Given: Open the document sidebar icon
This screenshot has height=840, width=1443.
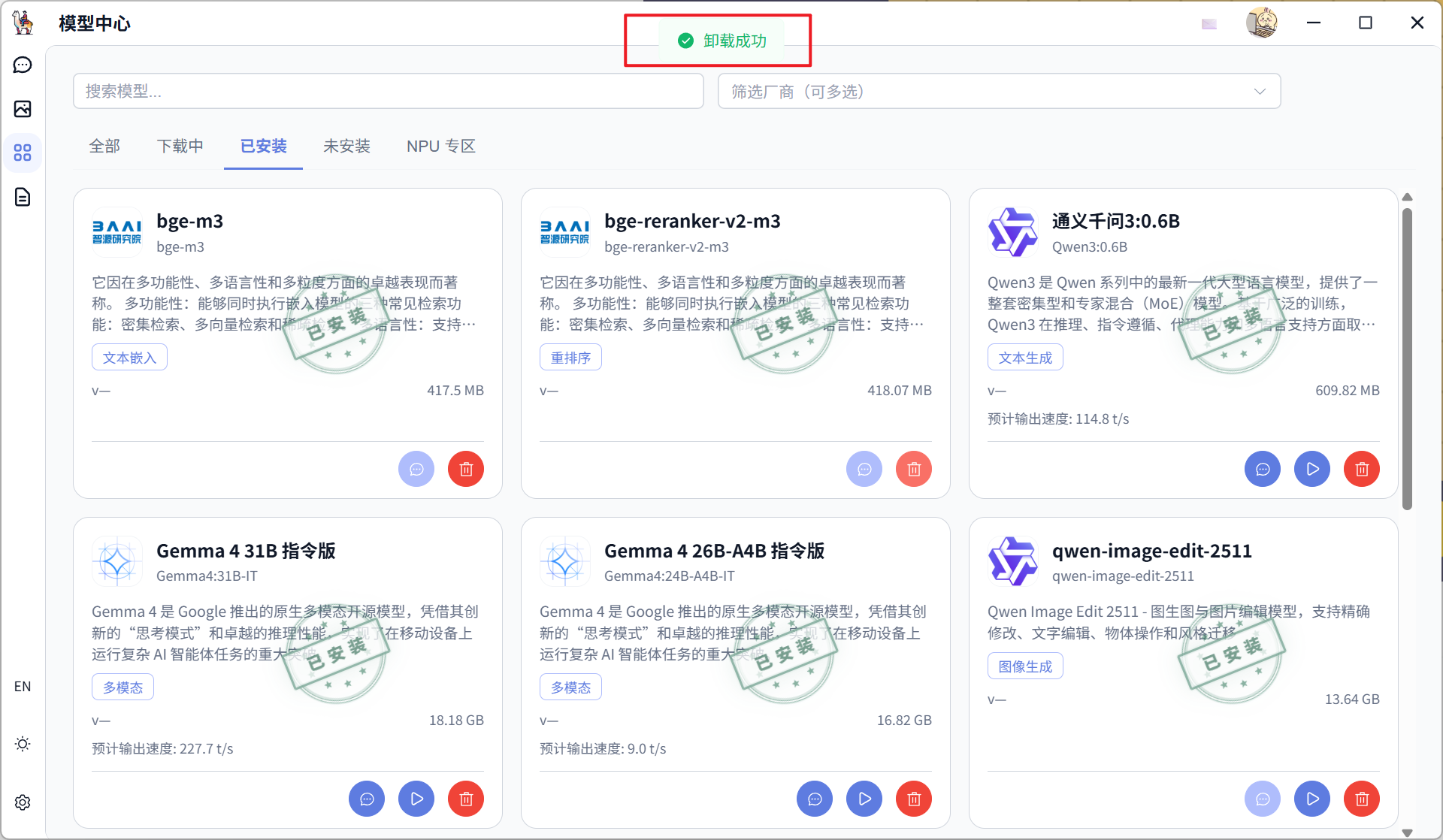Looking at the screenshot, I should [x=23, y=197].
